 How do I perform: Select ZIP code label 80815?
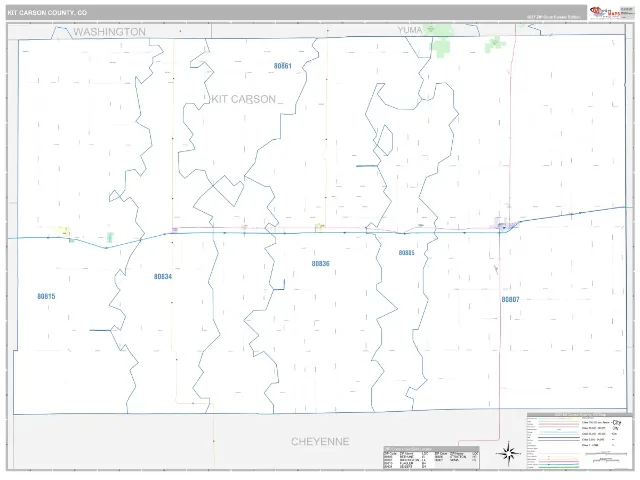pyautogui.click(x=46, y=296)
